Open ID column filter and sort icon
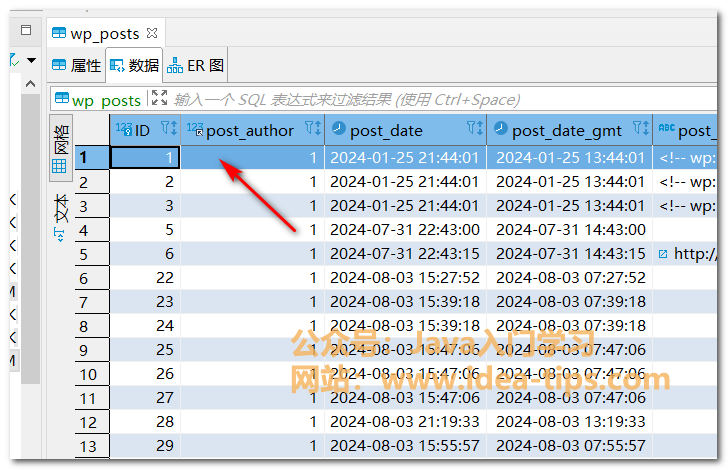This screenshot has width=728, height=470. 169,128
